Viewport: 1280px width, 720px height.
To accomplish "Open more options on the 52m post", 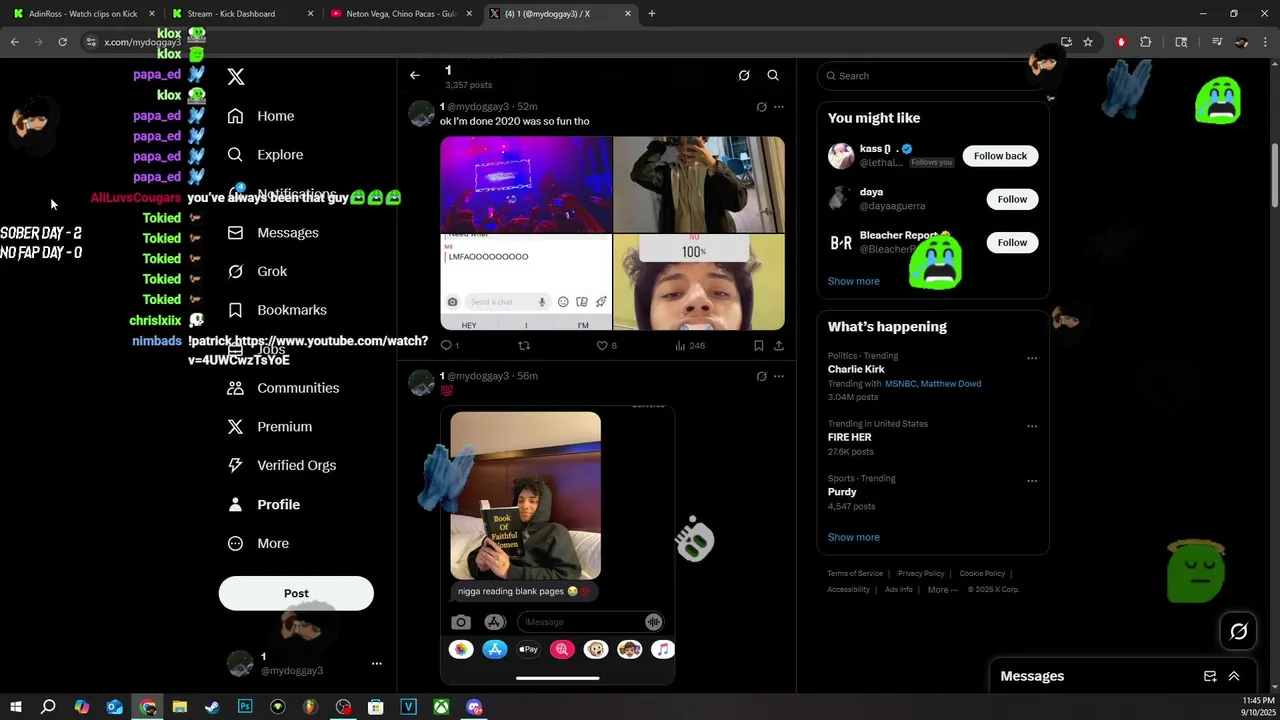I will [x=779, y=107].
